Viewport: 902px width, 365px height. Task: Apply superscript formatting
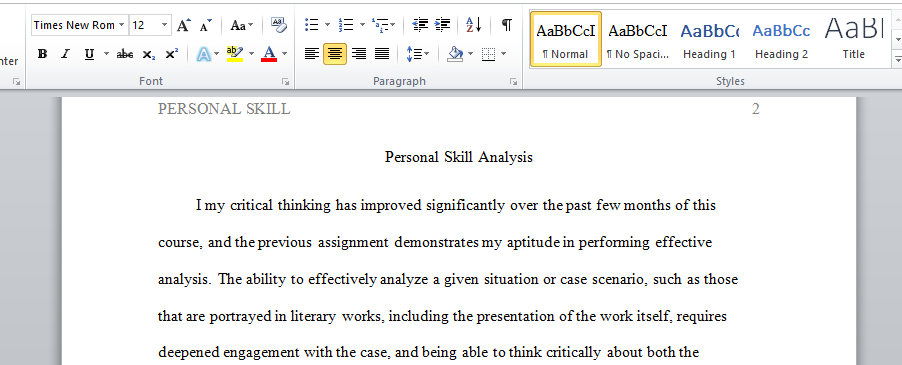click(x=171, y=55)
